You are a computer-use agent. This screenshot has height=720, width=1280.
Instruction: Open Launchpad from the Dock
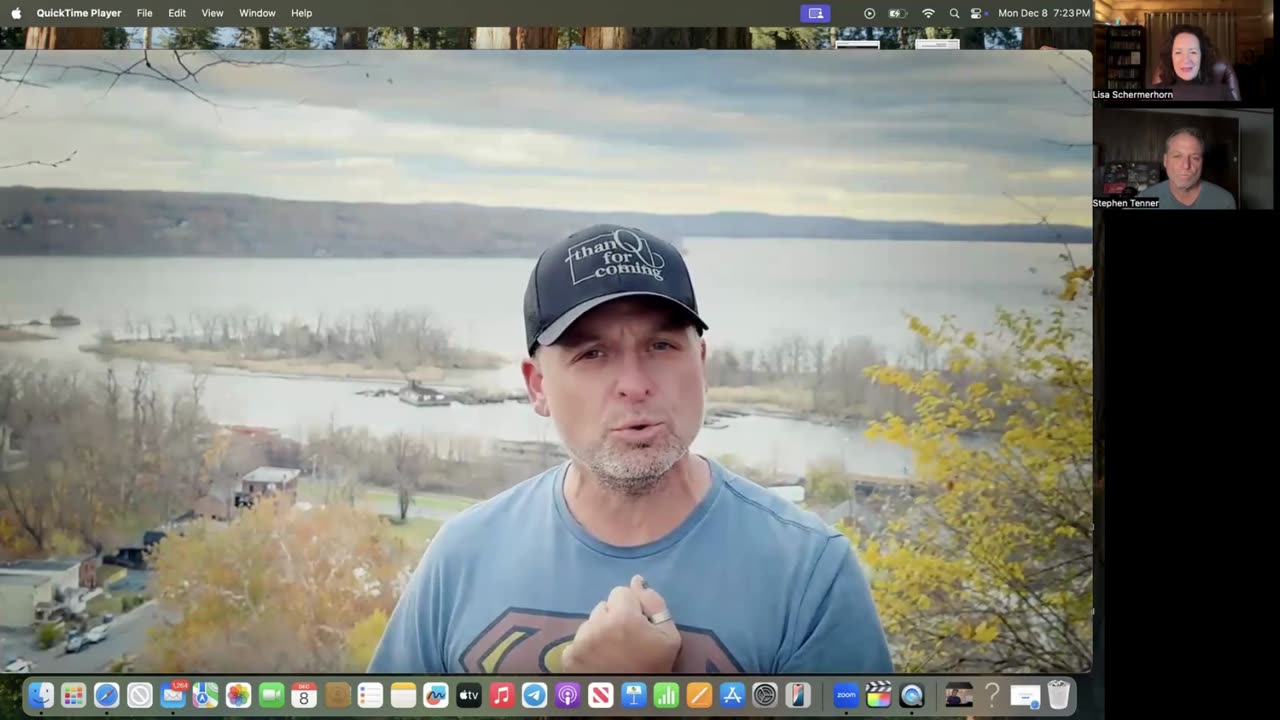[x=73, y=695]
